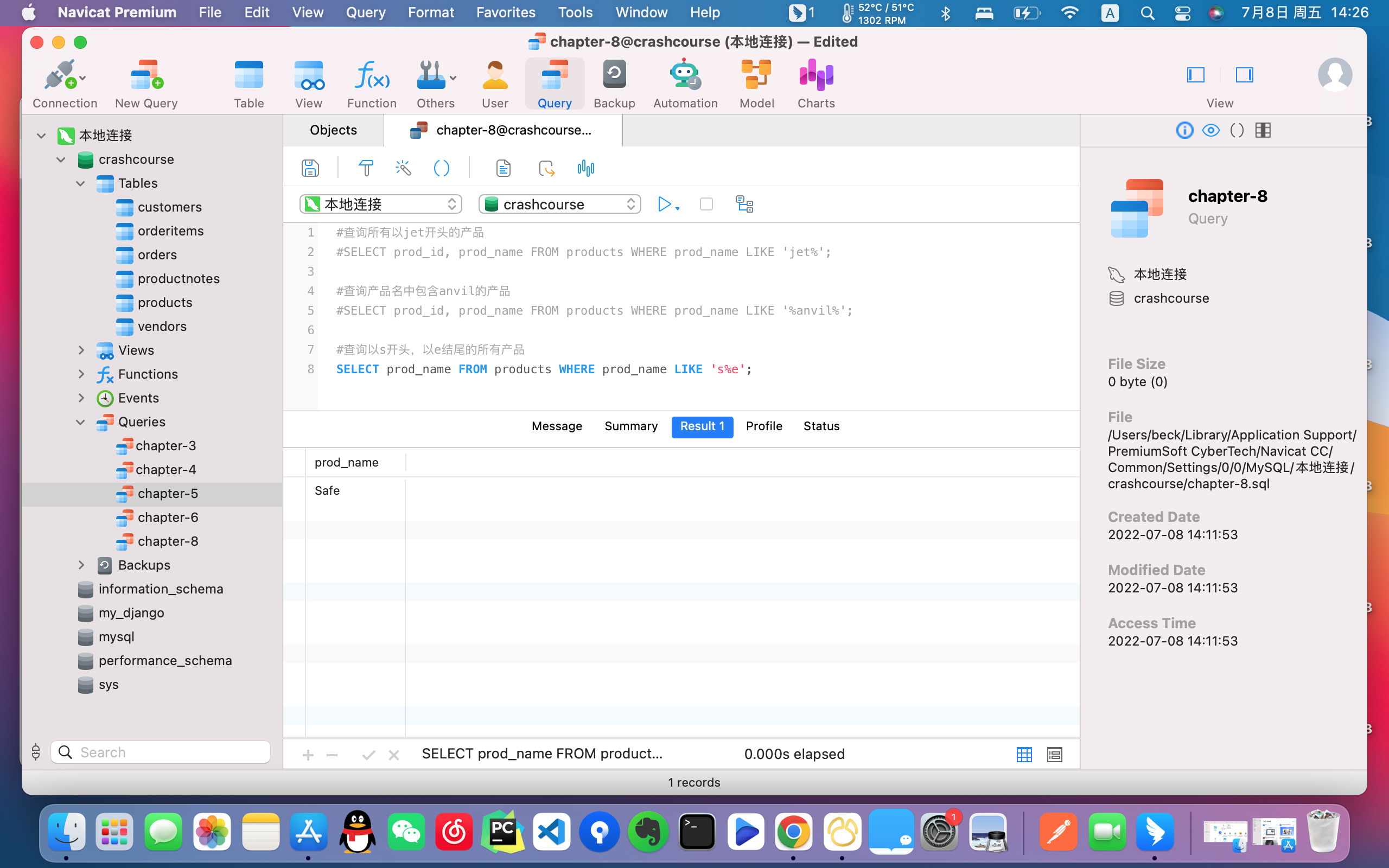Image resolution: width=1389 pixels, height=868 pixels.
Task: Toggle the right information pane visibility
Action: pyautogui.click(x=1244, y=75)
